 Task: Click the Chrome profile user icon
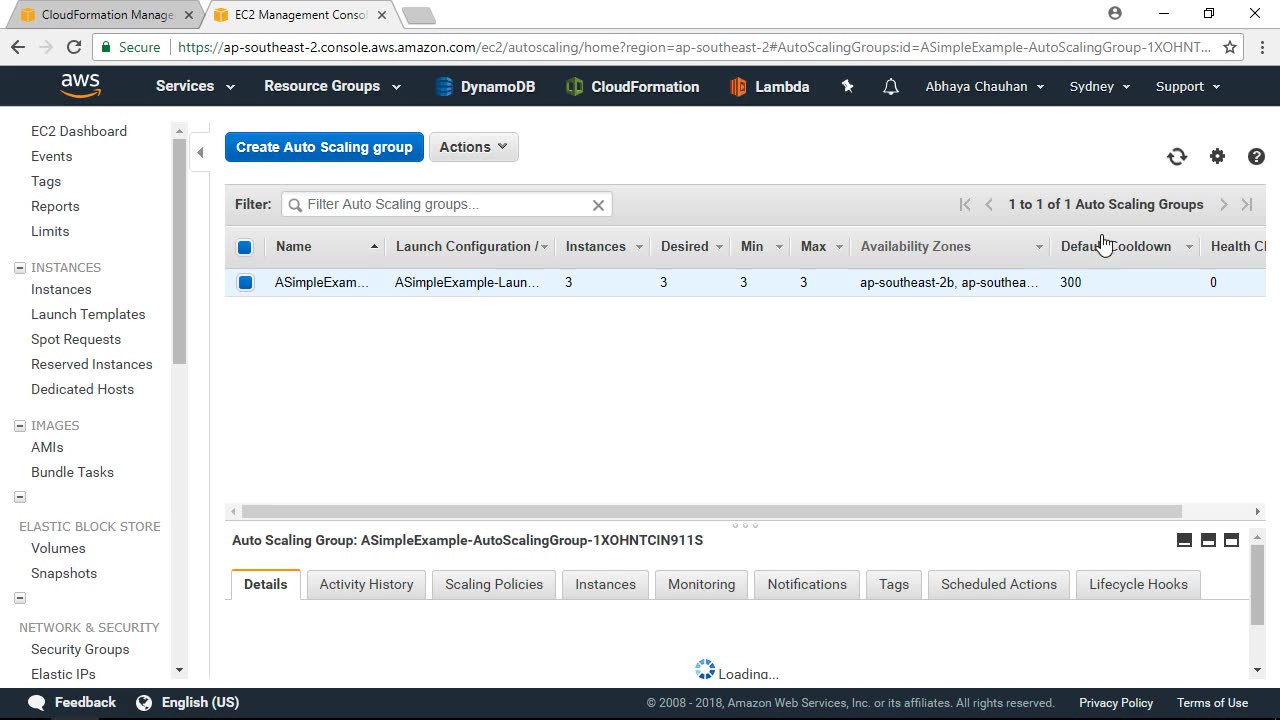point(1115,14)
